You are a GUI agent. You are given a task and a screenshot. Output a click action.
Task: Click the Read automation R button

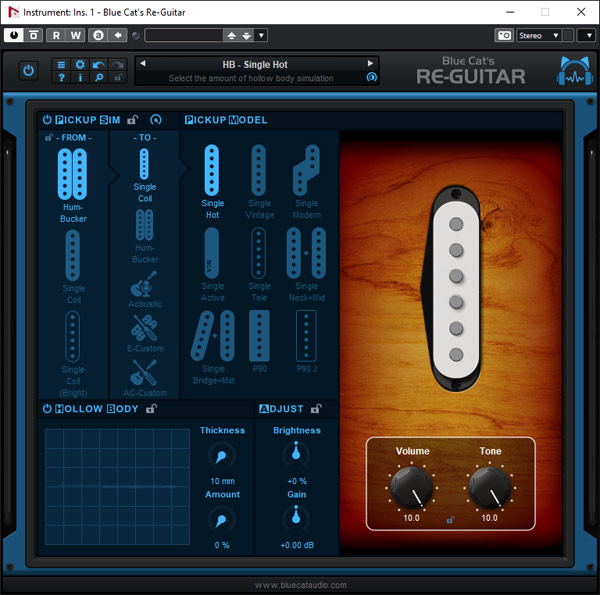56,35
